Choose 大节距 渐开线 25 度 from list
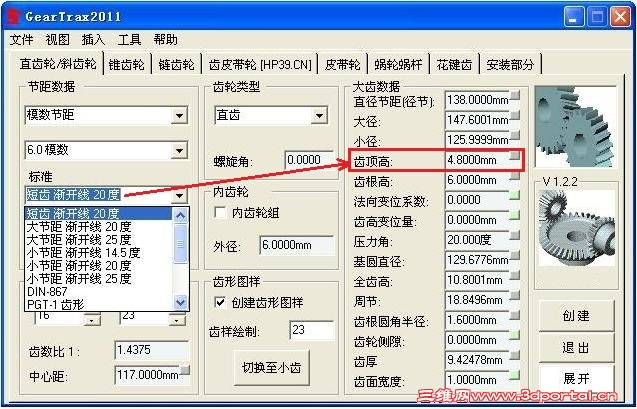This screenshot has height=409, width=637. tap(99, 240)
